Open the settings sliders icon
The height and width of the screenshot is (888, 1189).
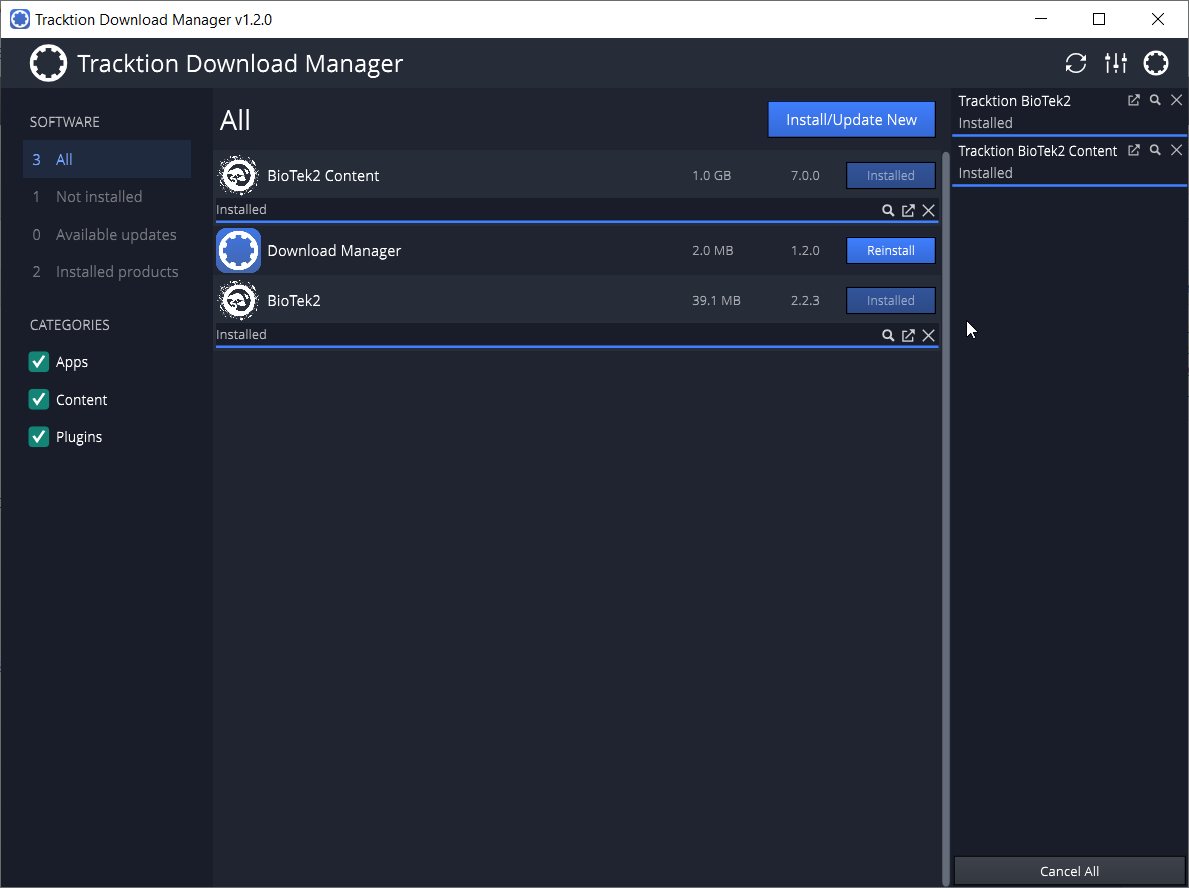(x=1116, y=64)
